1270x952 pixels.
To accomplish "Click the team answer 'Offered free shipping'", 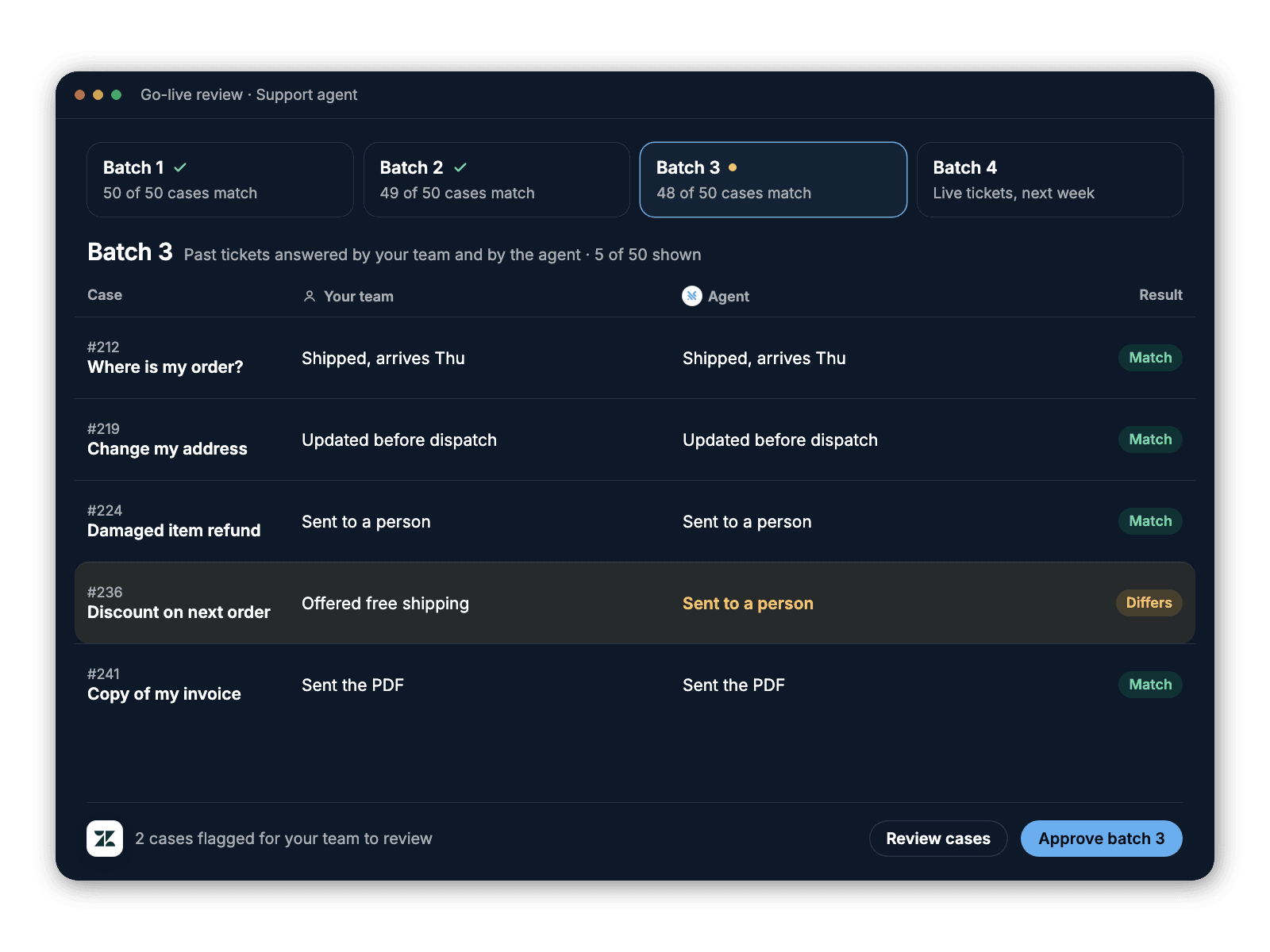I will click(x=385, y=604).
